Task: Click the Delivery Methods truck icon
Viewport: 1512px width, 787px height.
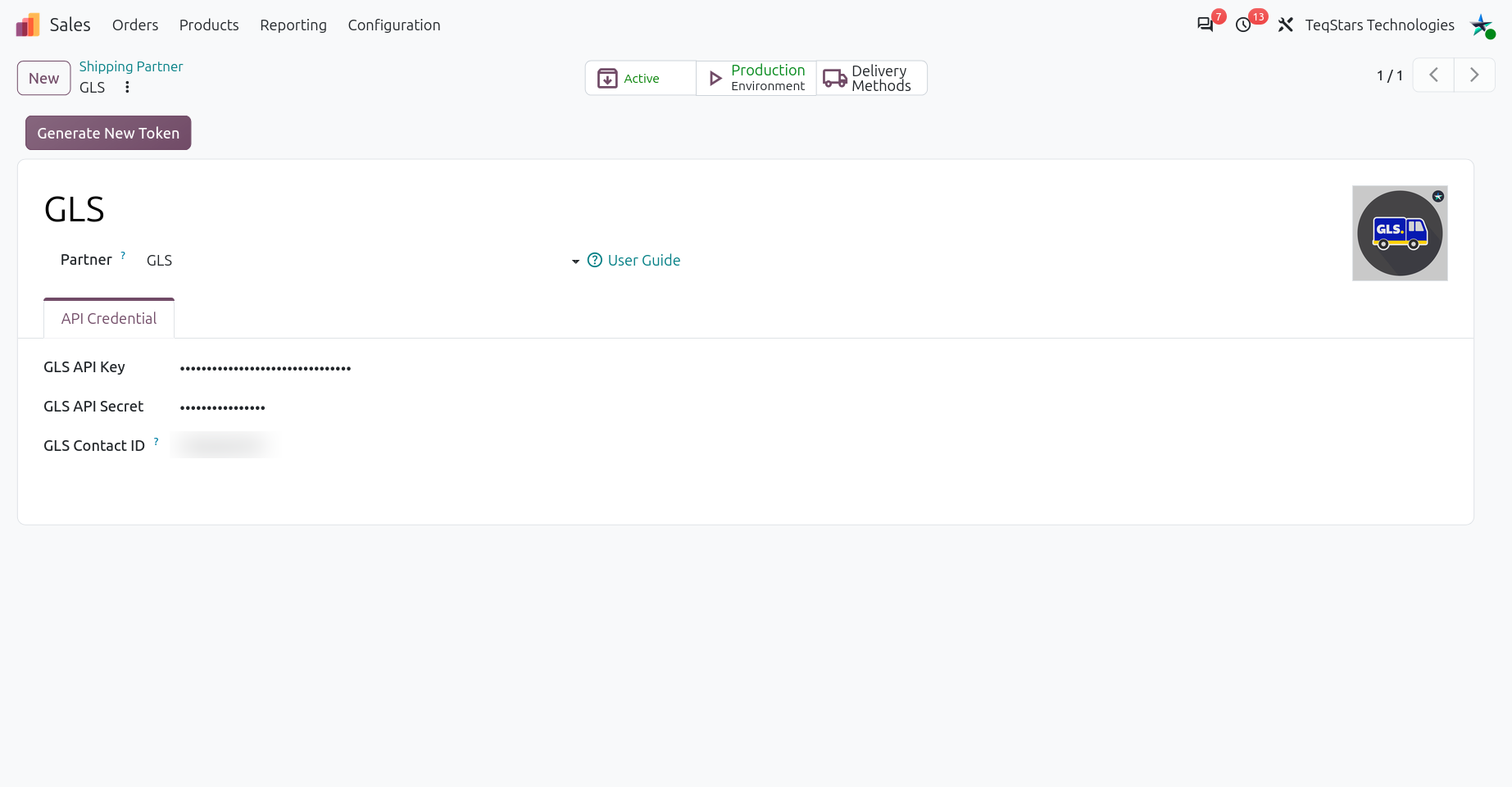Action: [835, 78]
